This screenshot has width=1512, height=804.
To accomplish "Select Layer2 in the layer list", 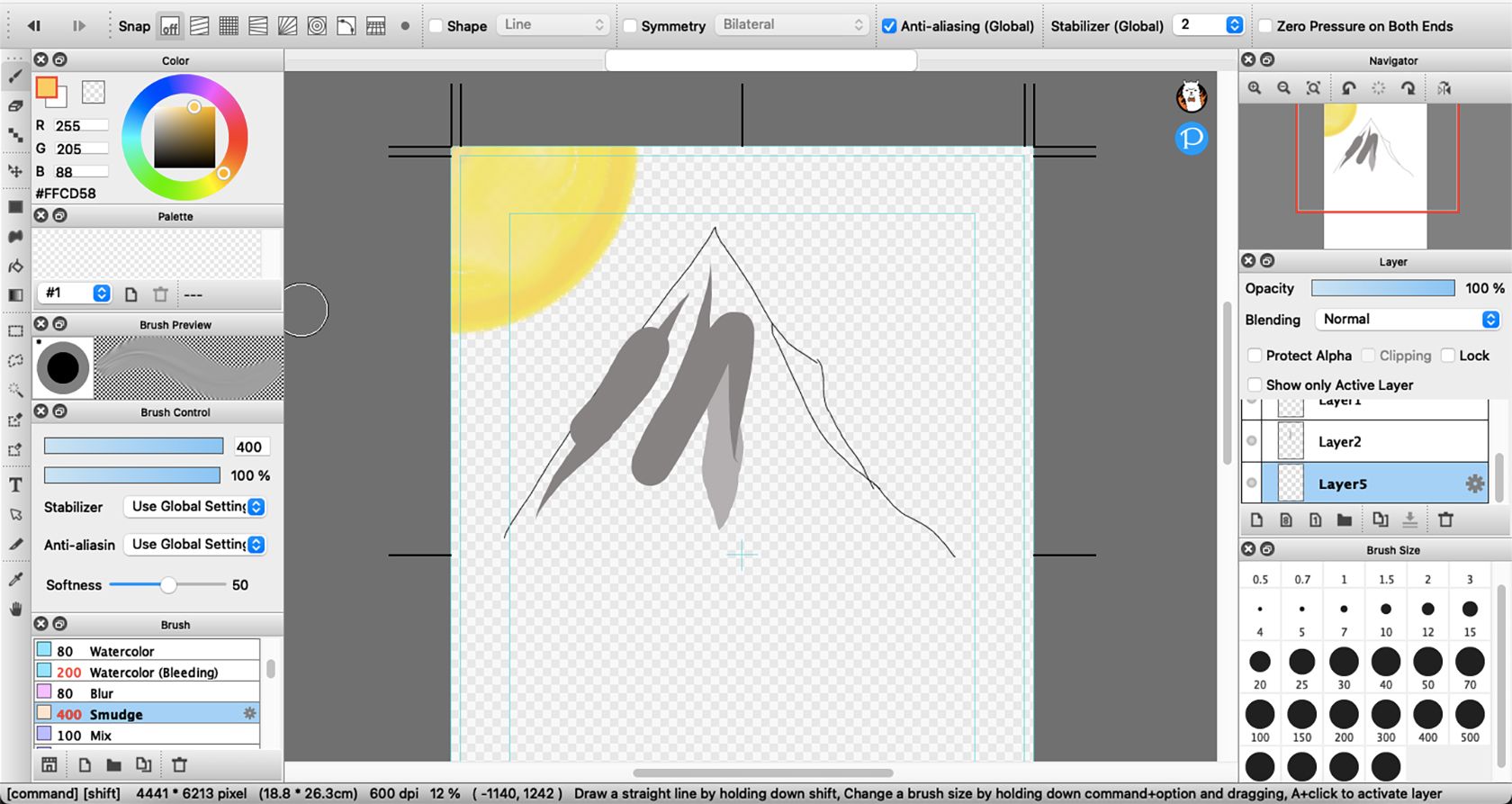I will click(1339, 442).
